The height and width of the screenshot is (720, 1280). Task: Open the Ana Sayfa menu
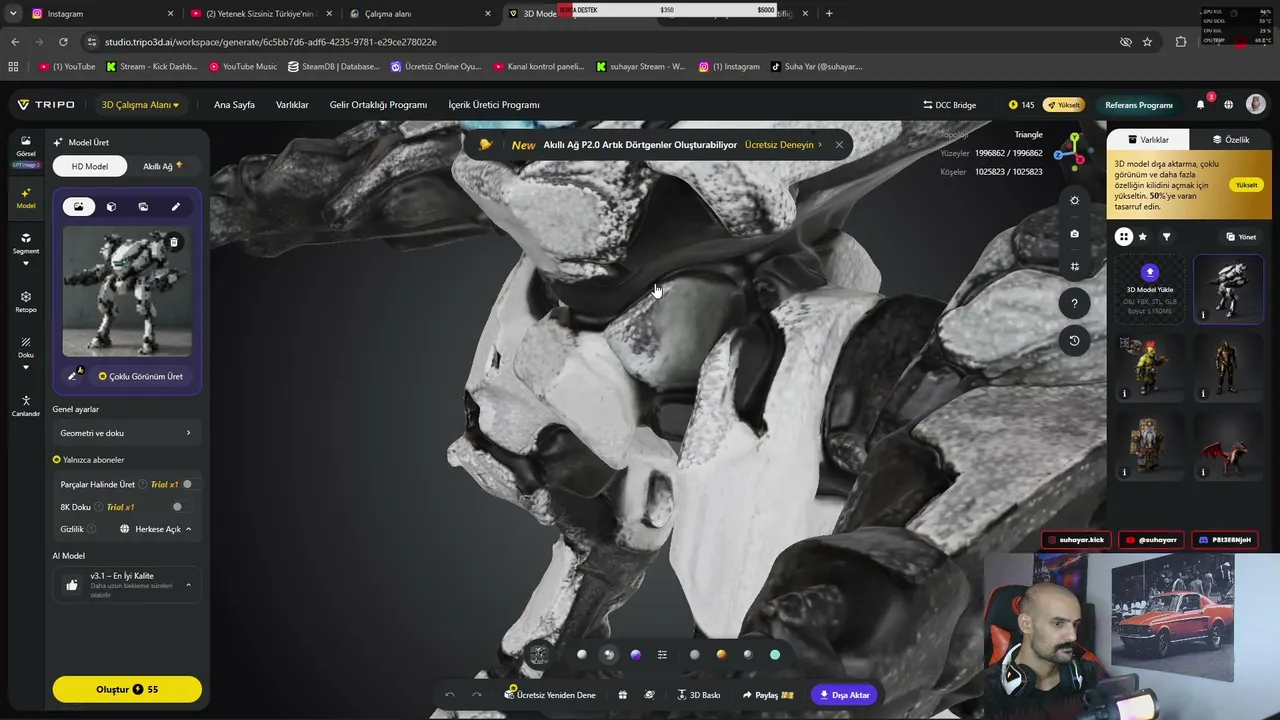pos(234,105)
